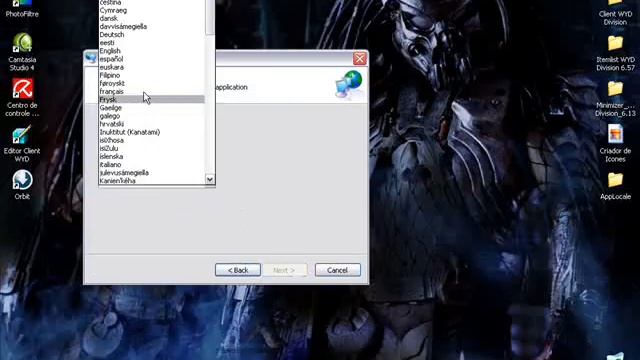Click the Back button
Image resolution: width=640 pixels, height=360 pixels.
238,270
